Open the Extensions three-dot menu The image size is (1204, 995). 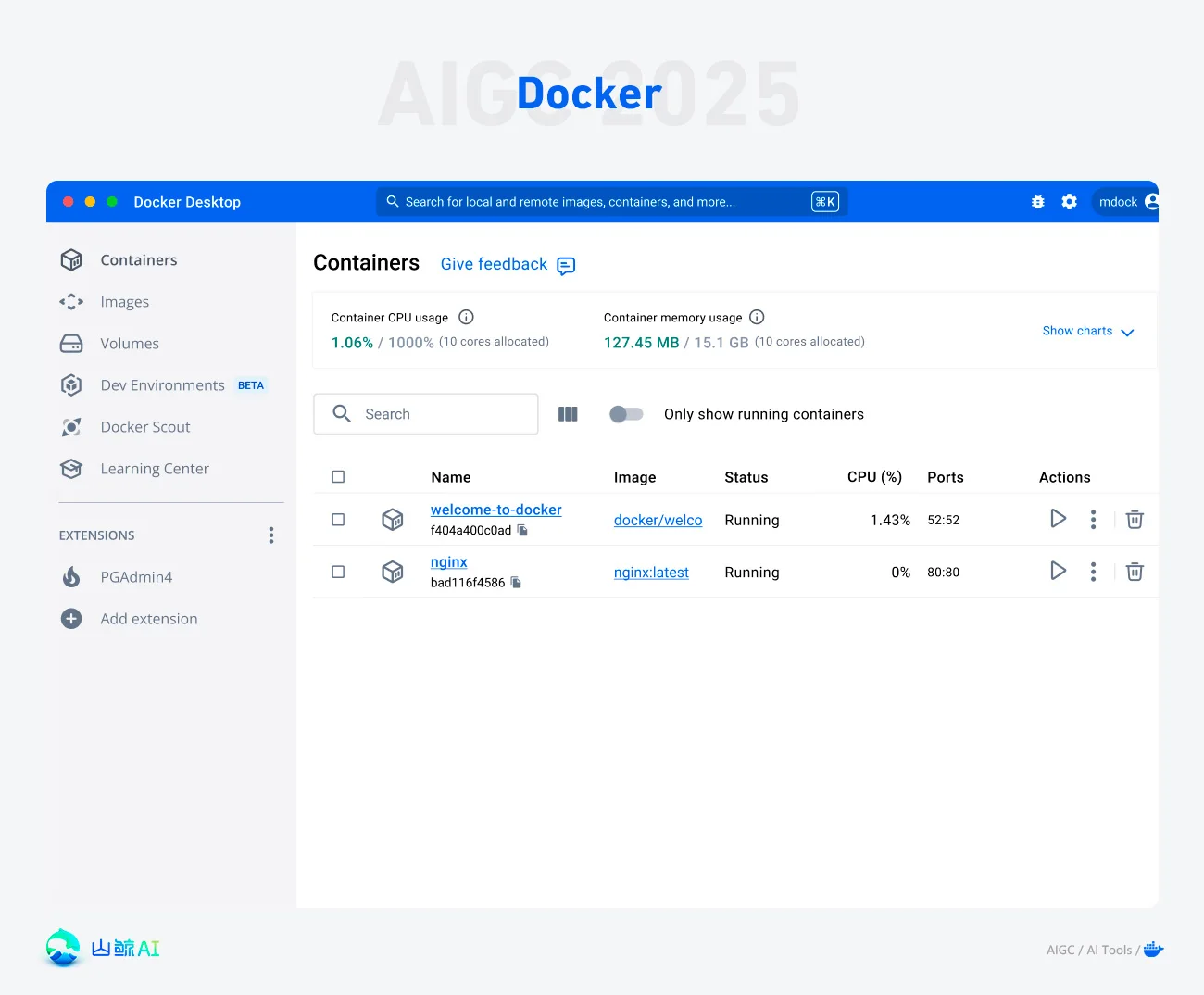coord(271,535)
